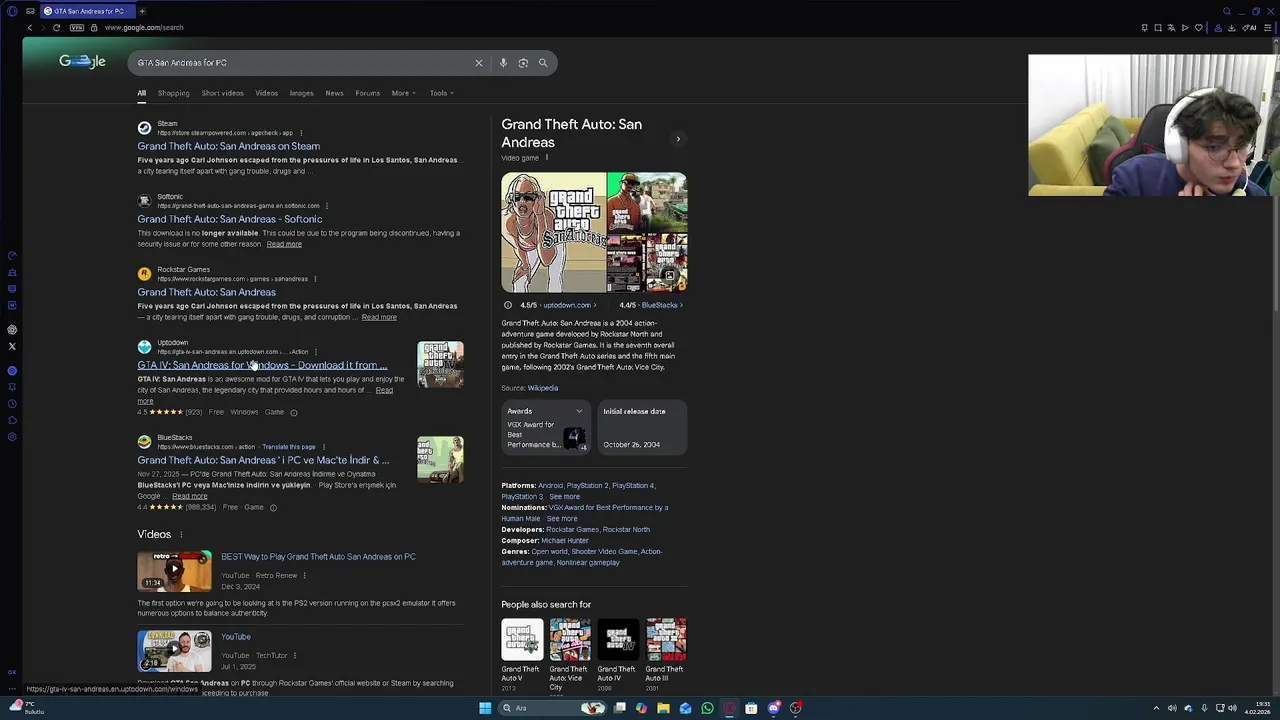Open a new browser tab
The width and height of the screenshot is (1280, 720).
142,11
